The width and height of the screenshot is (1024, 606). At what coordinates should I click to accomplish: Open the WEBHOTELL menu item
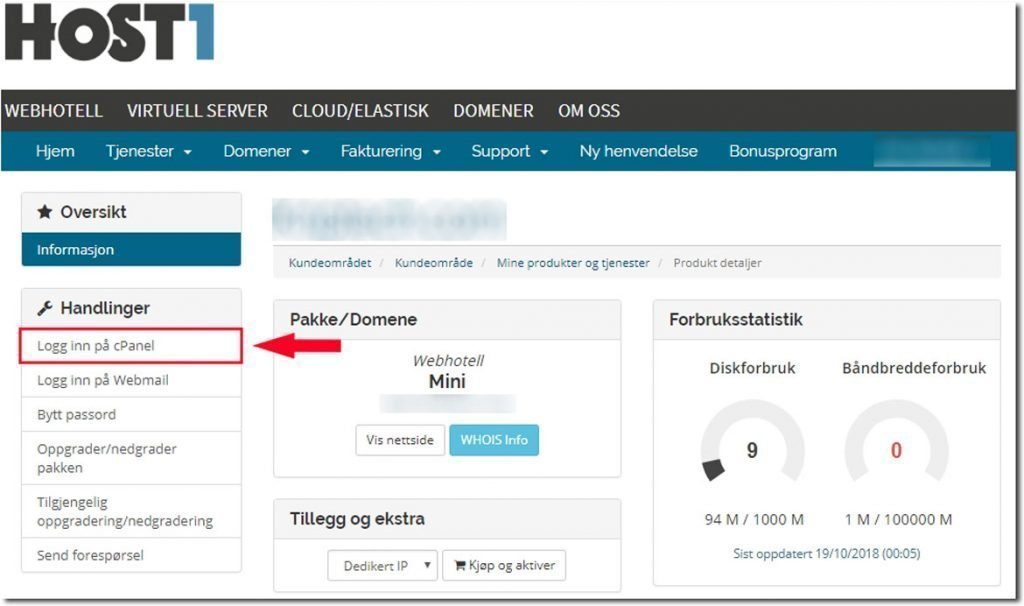(54, 111)
